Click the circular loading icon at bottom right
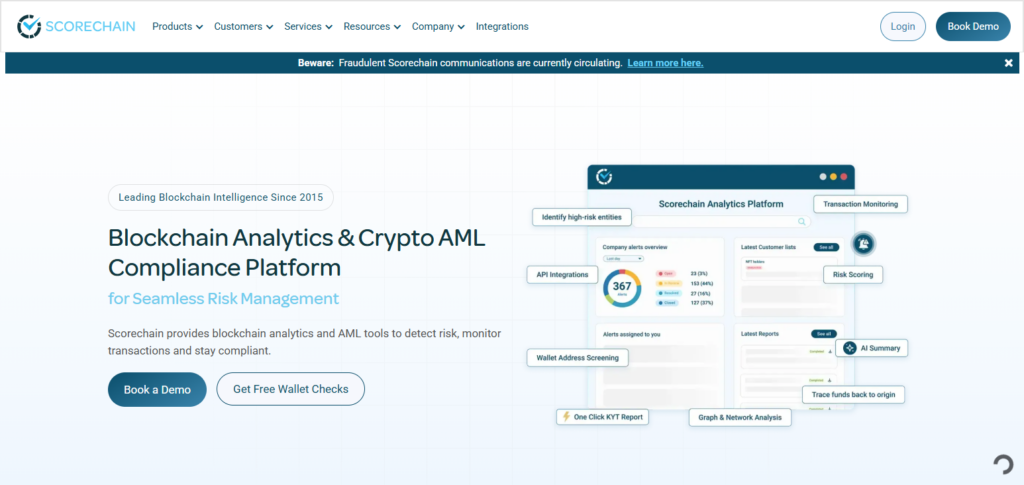 click(1002, 464)
